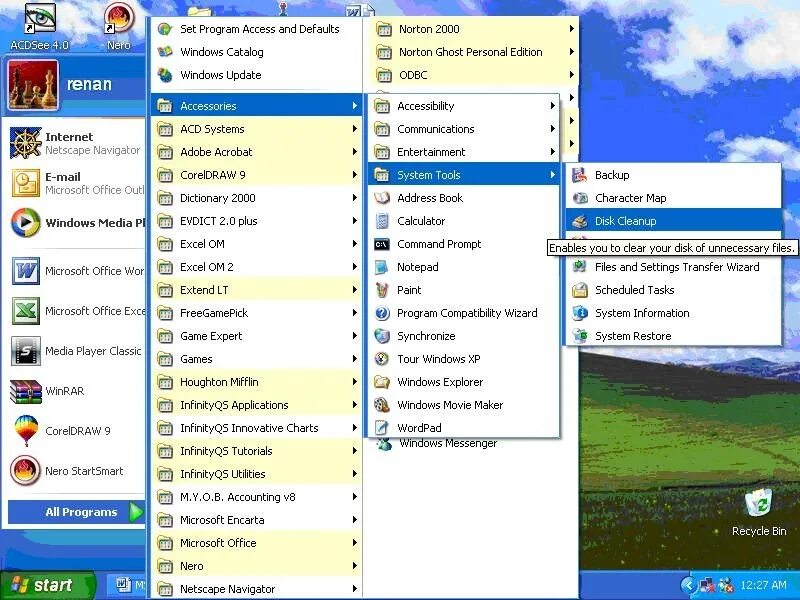This screenshot has height=600, width=800.
Task: Select the Accessories menu item
Action: [257, 106]
